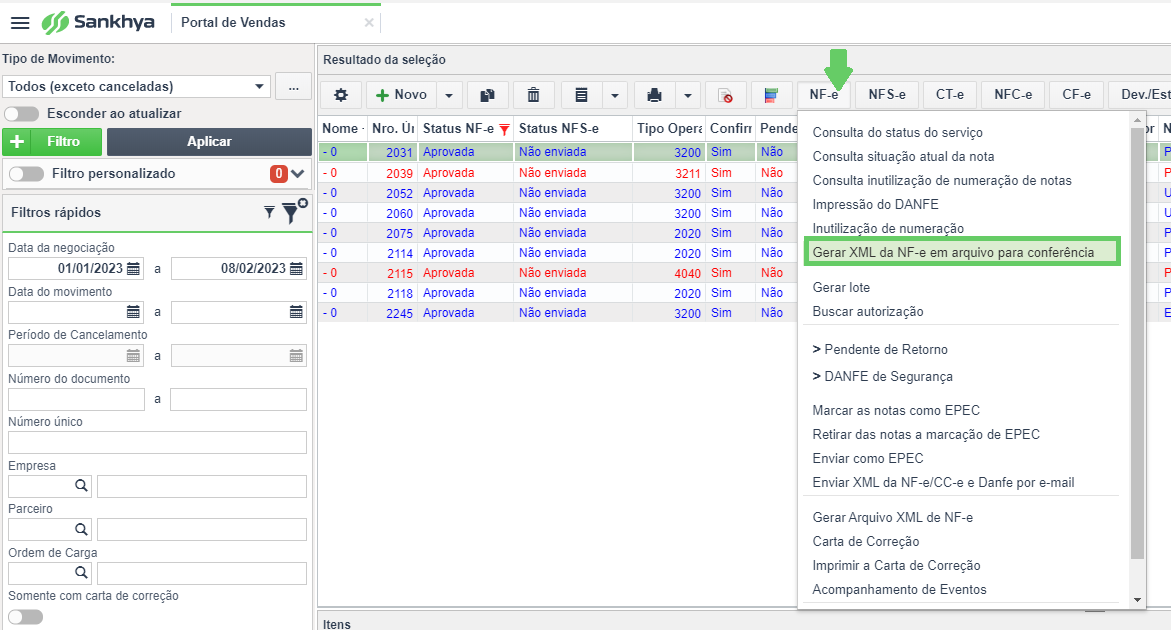1171x630 pixels.
Task: Click the cancel document icon
Action: point(725,95)
